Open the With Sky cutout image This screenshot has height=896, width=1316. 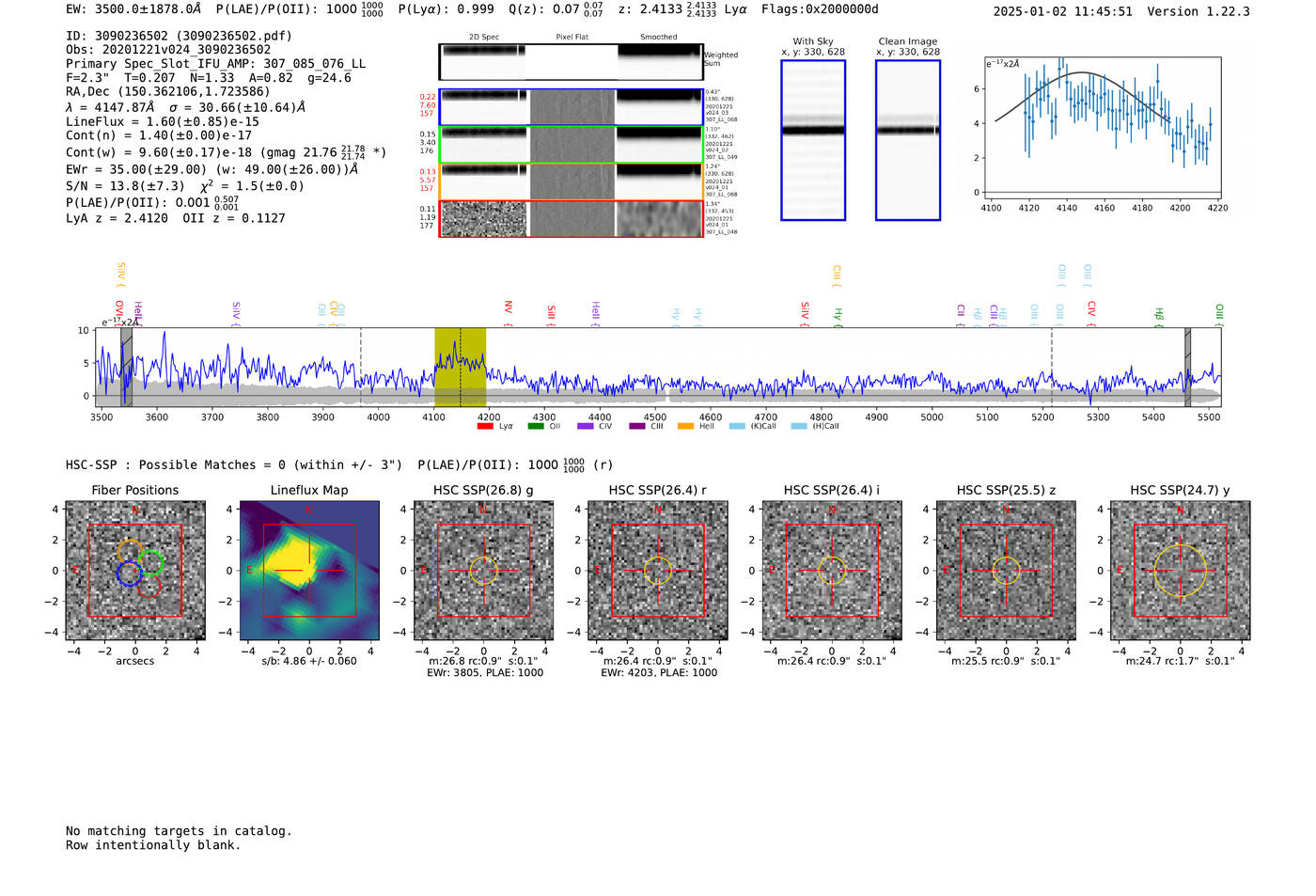(x=813, y=140)
